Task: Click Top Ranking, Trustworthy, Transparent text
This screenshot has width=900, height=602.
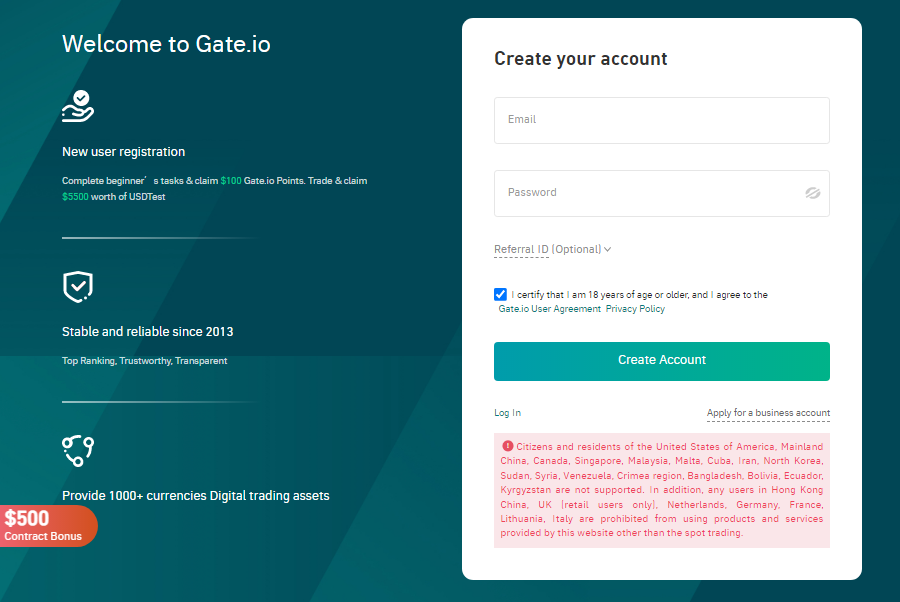Action: tap(145, 361)
